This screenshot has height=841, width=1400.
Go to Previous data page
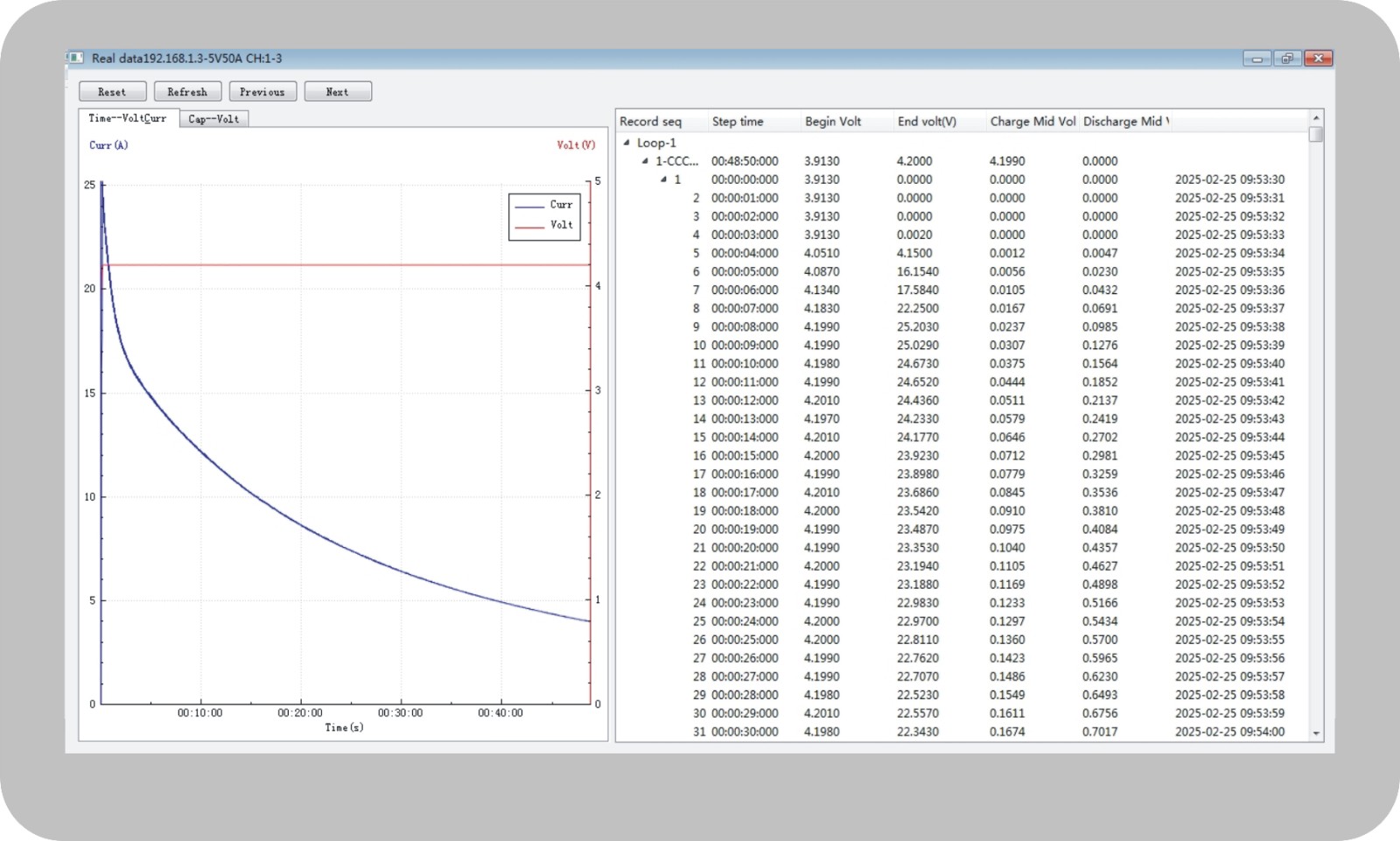262,92
